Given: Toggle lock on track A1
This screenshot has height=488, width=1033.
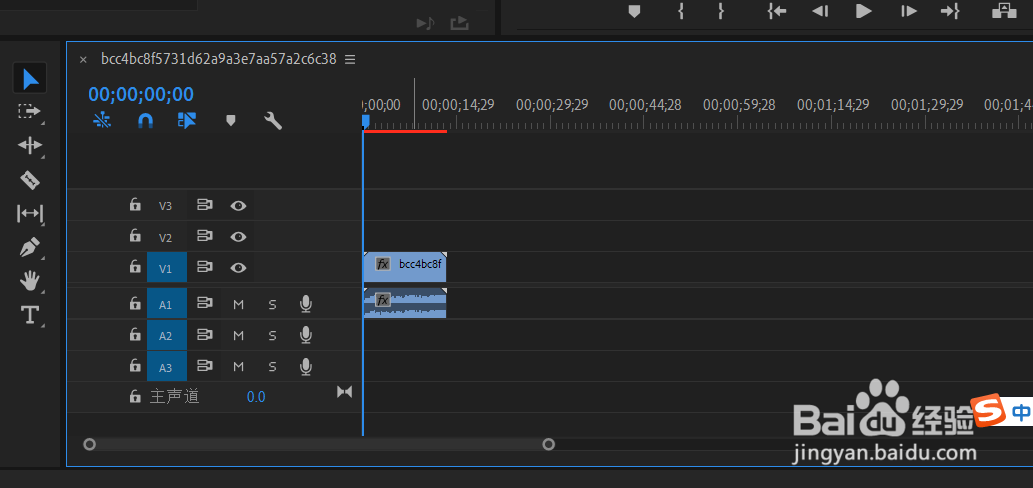Looking at the screenshot, I should click(135, 304).
